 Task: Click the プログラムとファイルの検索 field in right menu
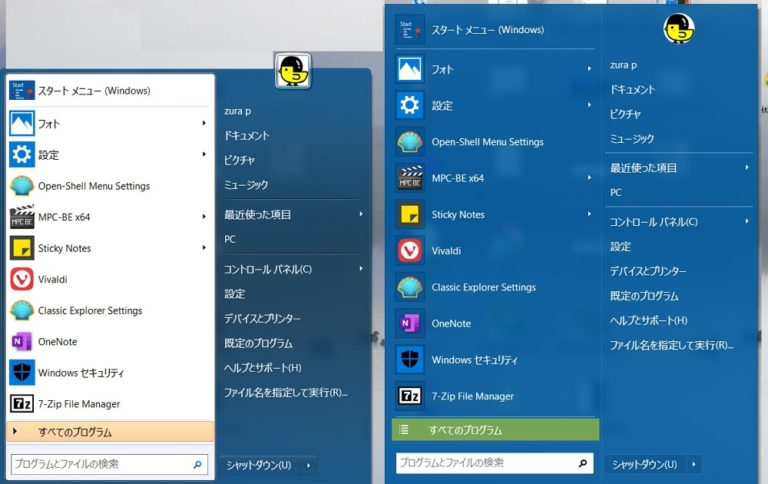(x=495, y=463)
